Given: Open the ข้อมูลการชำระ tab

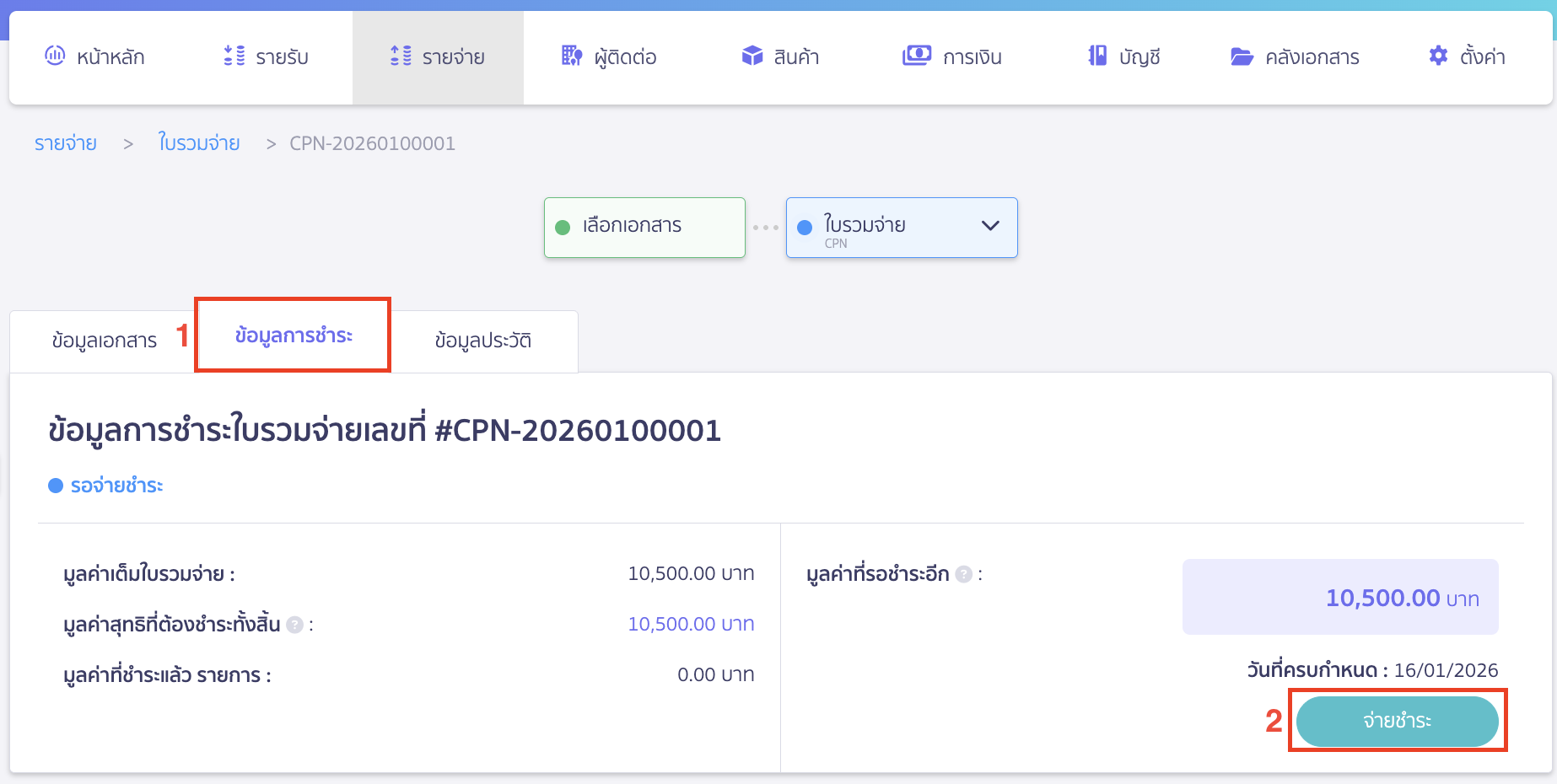Looking at the screenshot, I should pyautogui.click(x=294, y=336).
